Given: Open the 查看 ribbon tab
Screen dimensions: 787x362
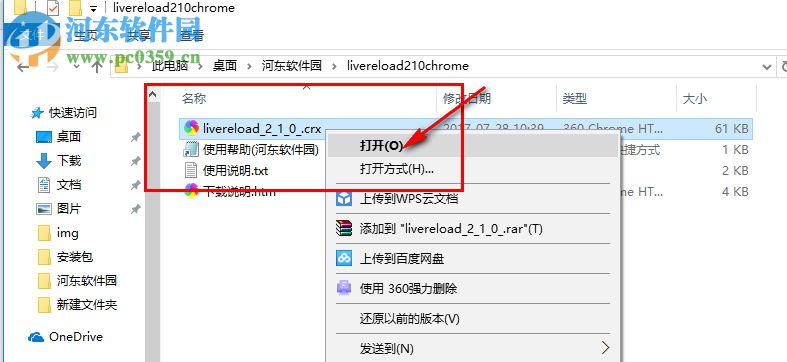Looking at the screenshot, I should tap(192, 36).
